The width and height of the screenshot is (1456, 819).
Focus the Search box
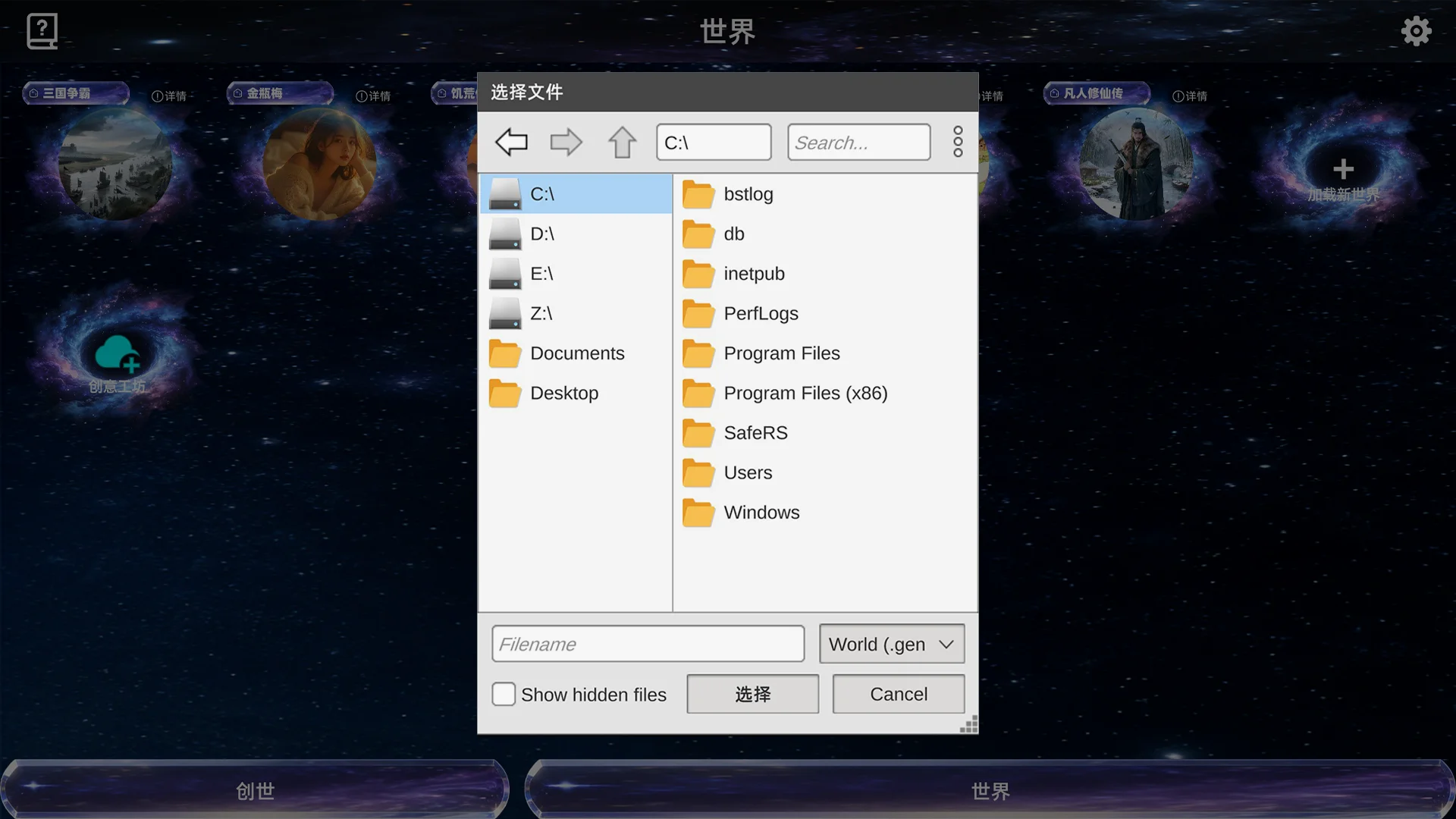858,143
